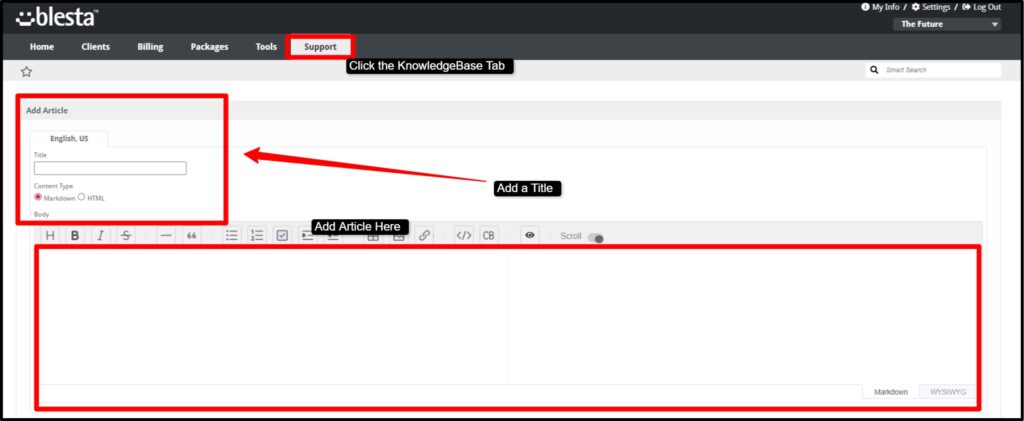The height and width of the screenshot is (421, 1024).
Task: Open The Future company dropdown
Action: (x=947, y=24)
